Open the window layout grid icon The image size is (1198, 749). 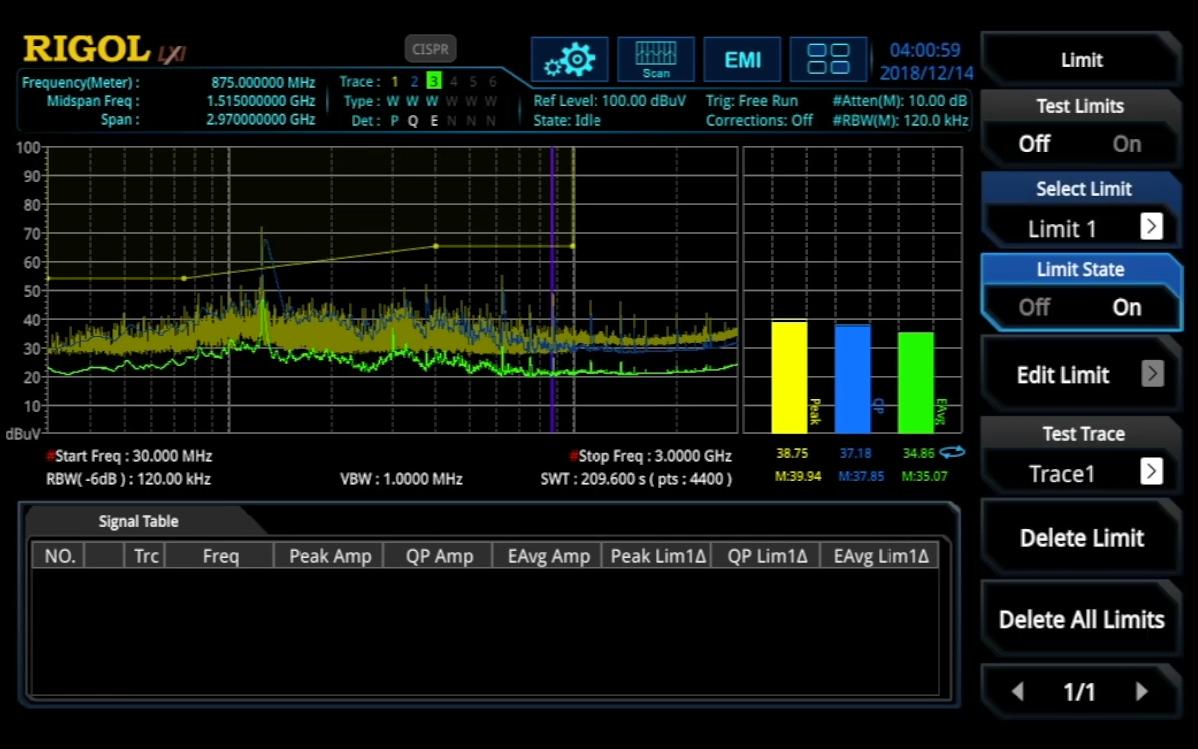click(828, 59)
